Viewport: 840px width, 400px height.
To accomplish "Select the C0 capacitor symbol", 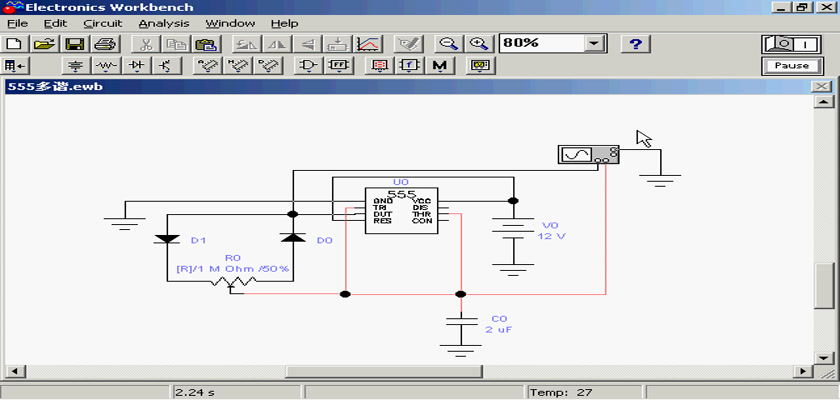I will click(461, 321).
